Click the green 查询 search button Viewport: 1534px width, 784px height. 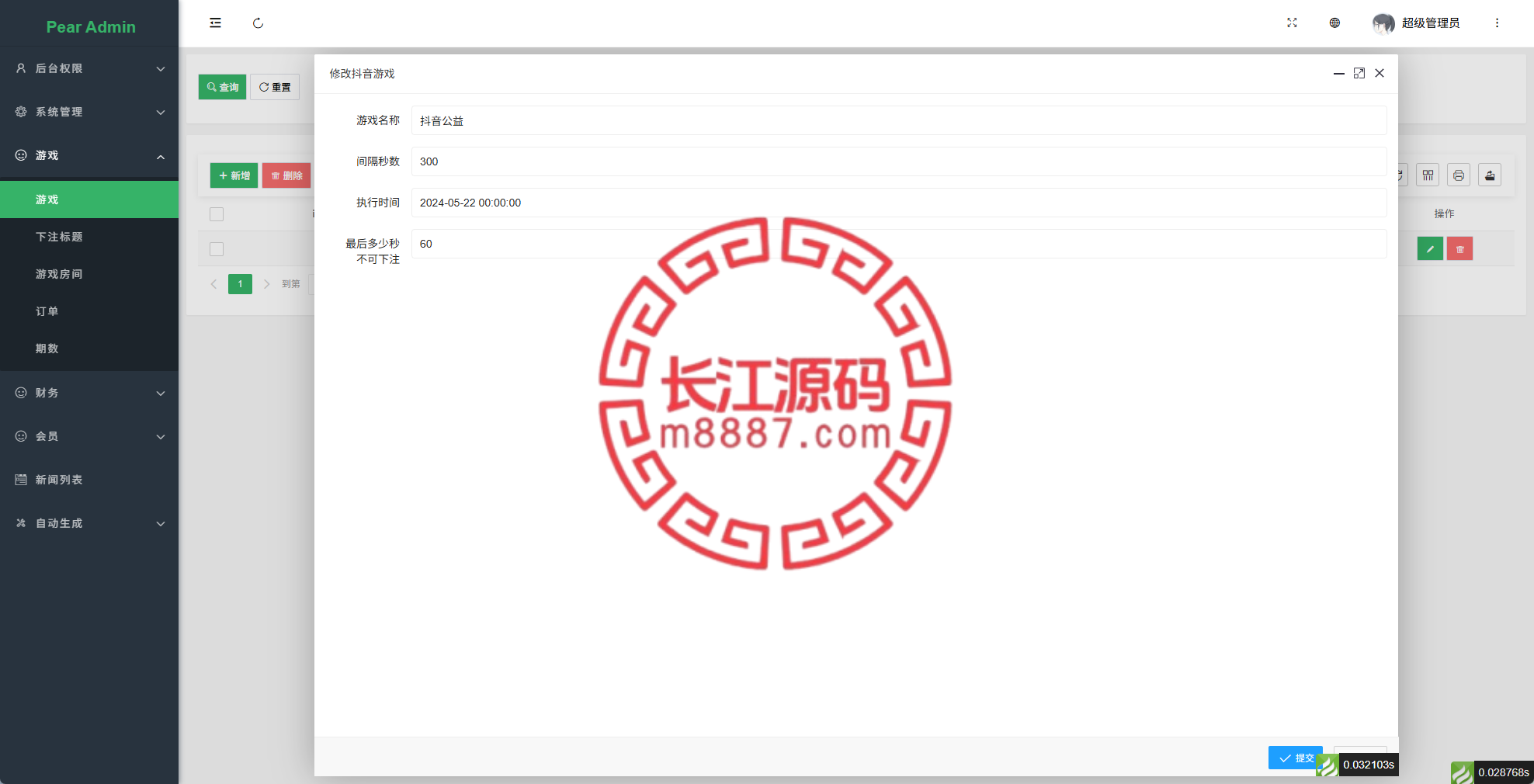pos(223,87)
